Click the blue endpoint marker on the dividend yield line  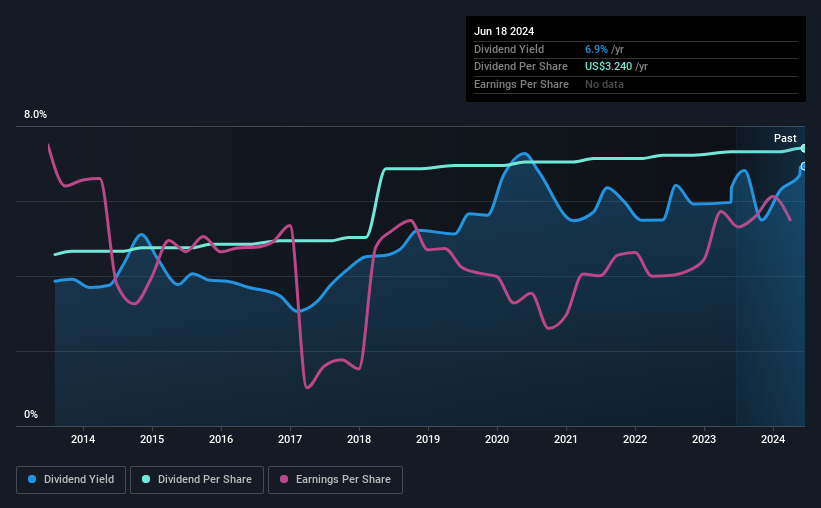(804, 167)
